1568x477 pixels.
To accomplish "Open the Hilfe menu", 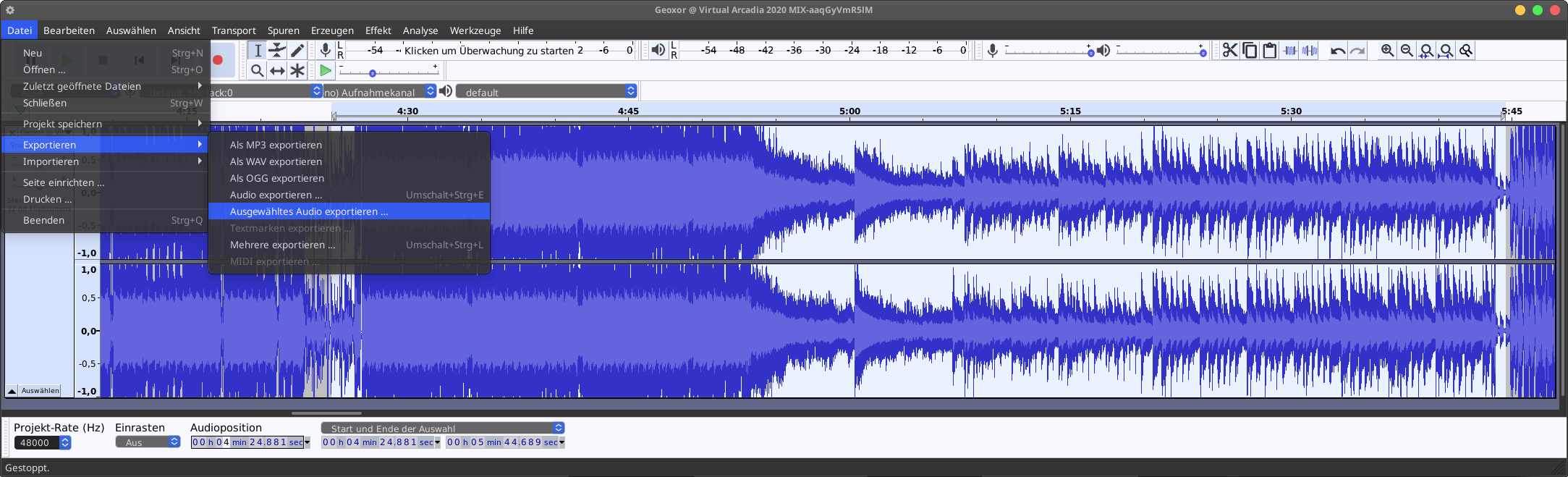I will pos(523,30).
